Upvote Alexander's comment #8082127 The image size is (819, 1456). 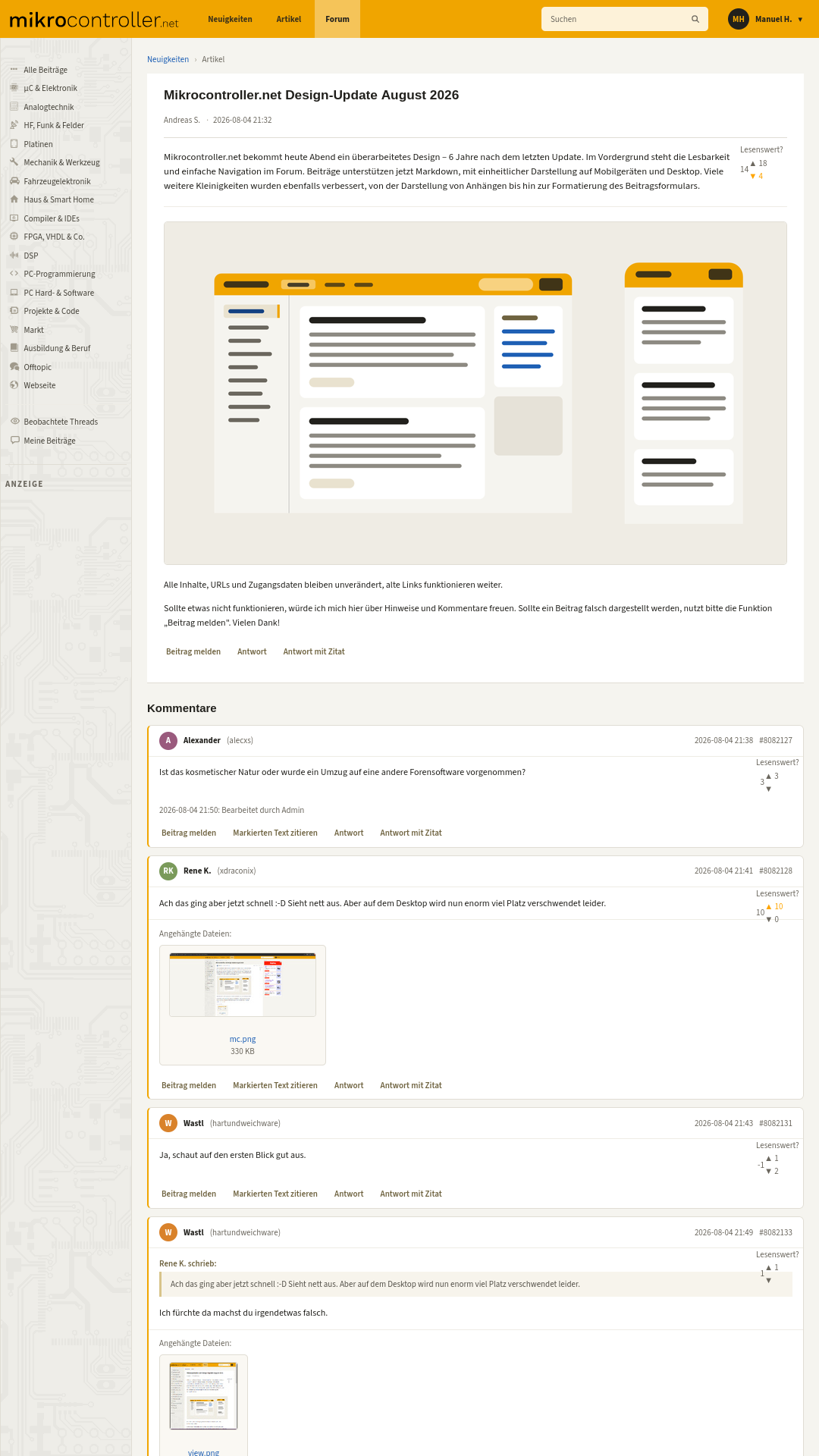coord(768,776)
